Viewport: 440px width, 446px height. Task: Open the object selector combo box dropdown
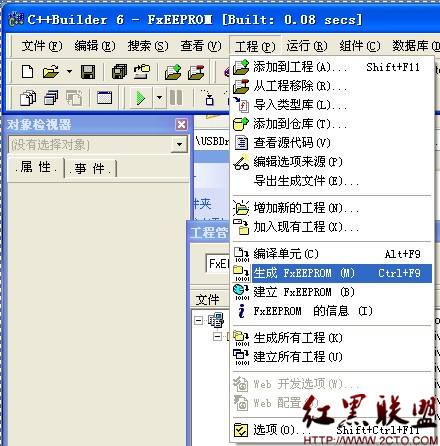(179, 145)
